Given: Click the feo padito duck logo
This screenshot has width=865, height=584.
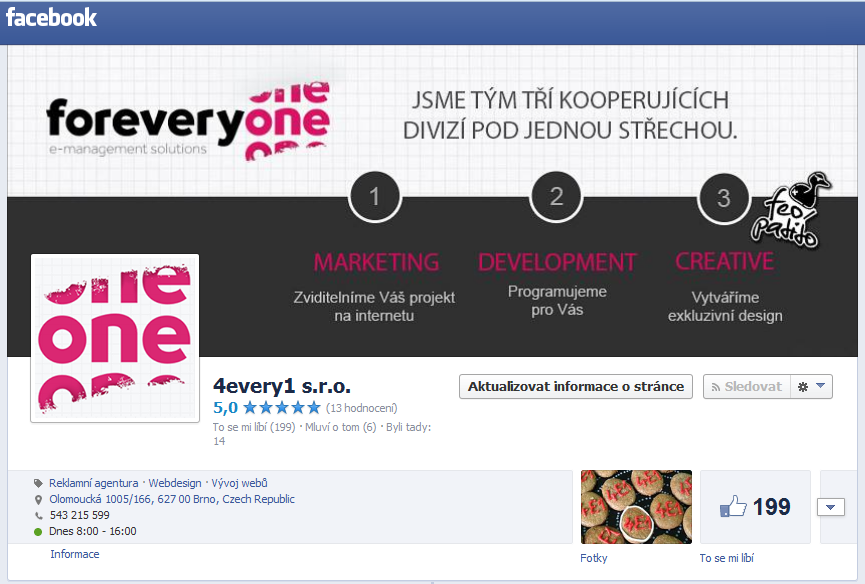Looking at the screenshot, I should (x=789, y=210).
